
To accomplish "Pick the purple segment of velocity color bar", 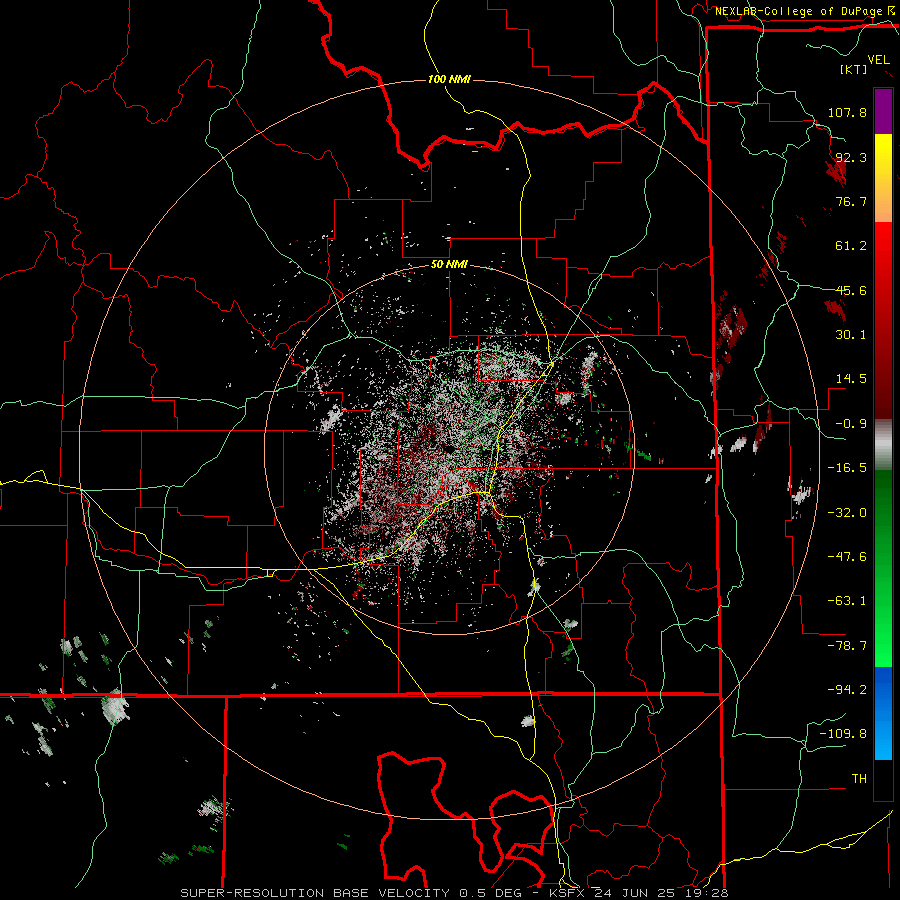I will (883, 112).
